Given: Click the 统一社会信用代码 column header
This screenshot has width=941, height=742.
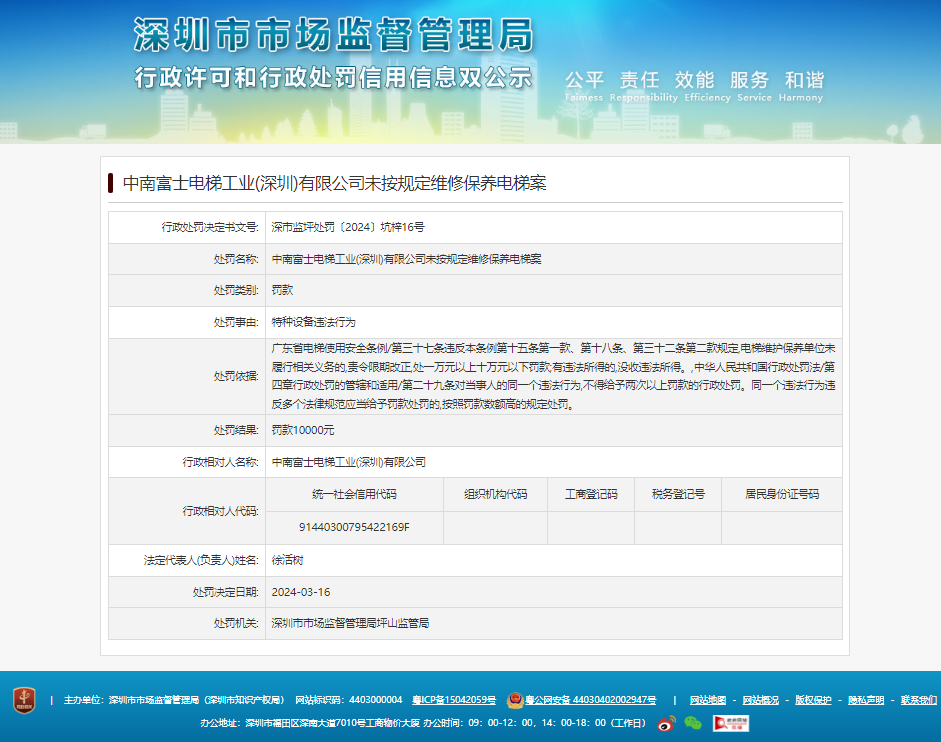Looking at the screenshot, I should 354,495.
